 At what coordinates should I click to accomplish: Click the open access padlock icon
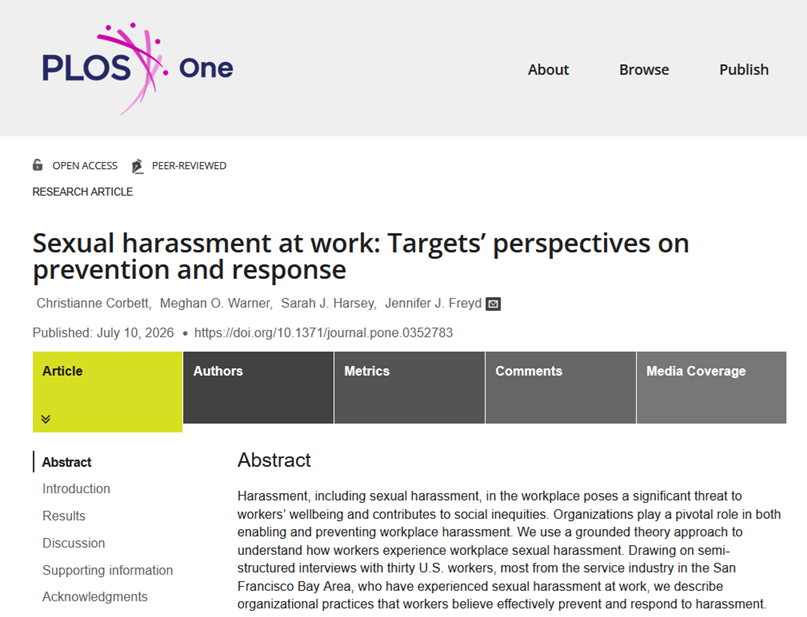coord(38,165)
